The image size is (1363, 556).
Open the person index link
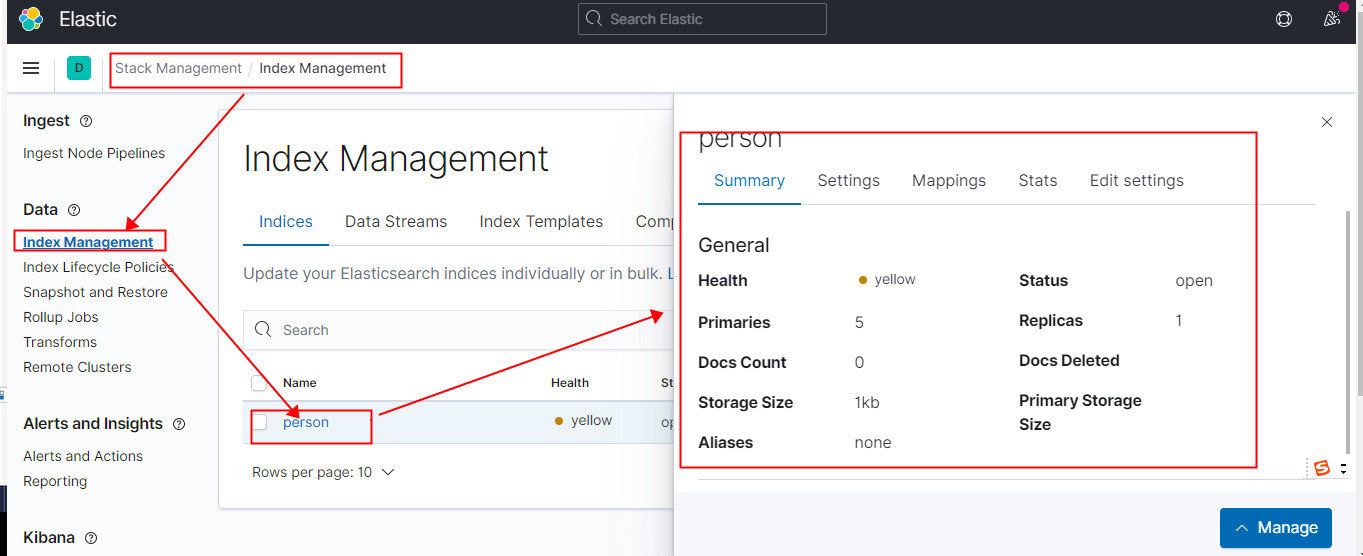pos(306,422)
